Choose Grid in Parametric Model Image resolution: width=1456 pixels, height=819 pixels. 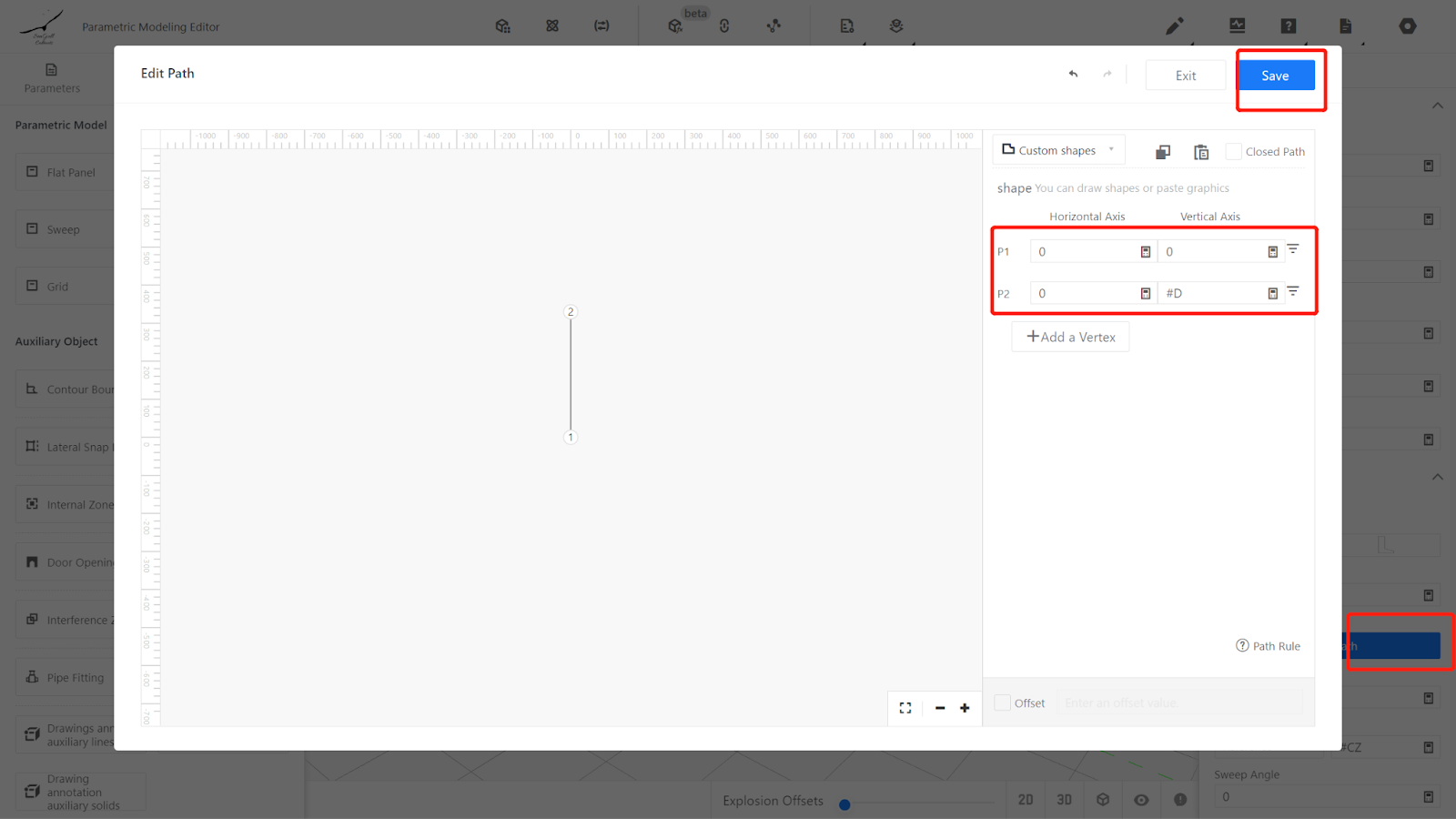(x=65, y=286)
